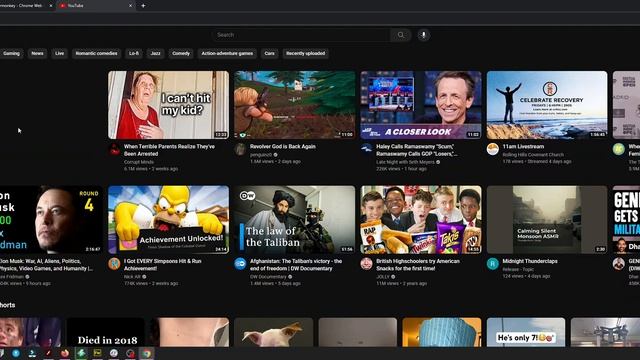Open the terminal-prompt taskbar icon
The height and width of the screenshot is (360, 640).
coord(32,353)
